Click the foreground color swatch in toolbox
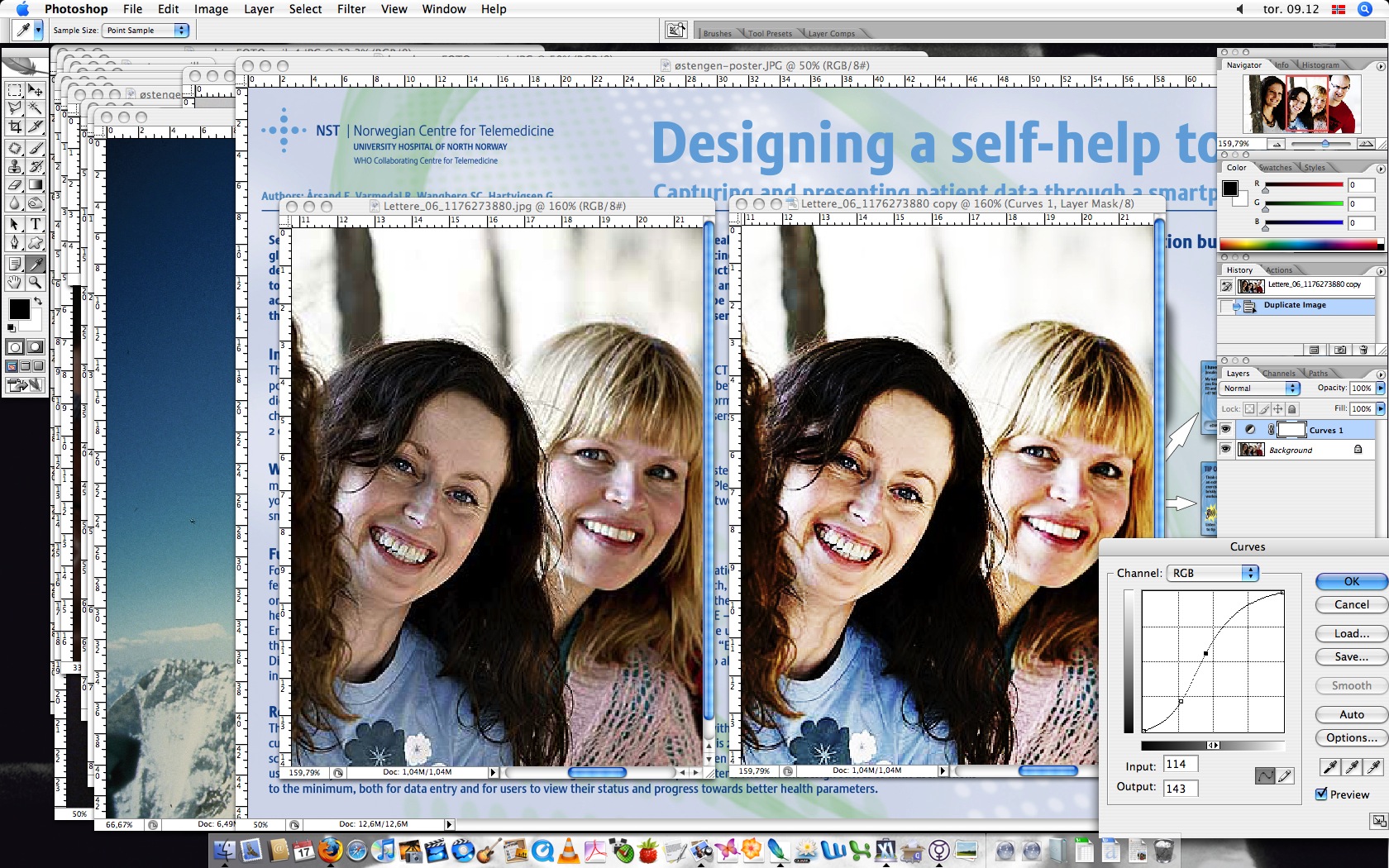The width and height of the screenshot is (1389, 868). tap(19, 310)
